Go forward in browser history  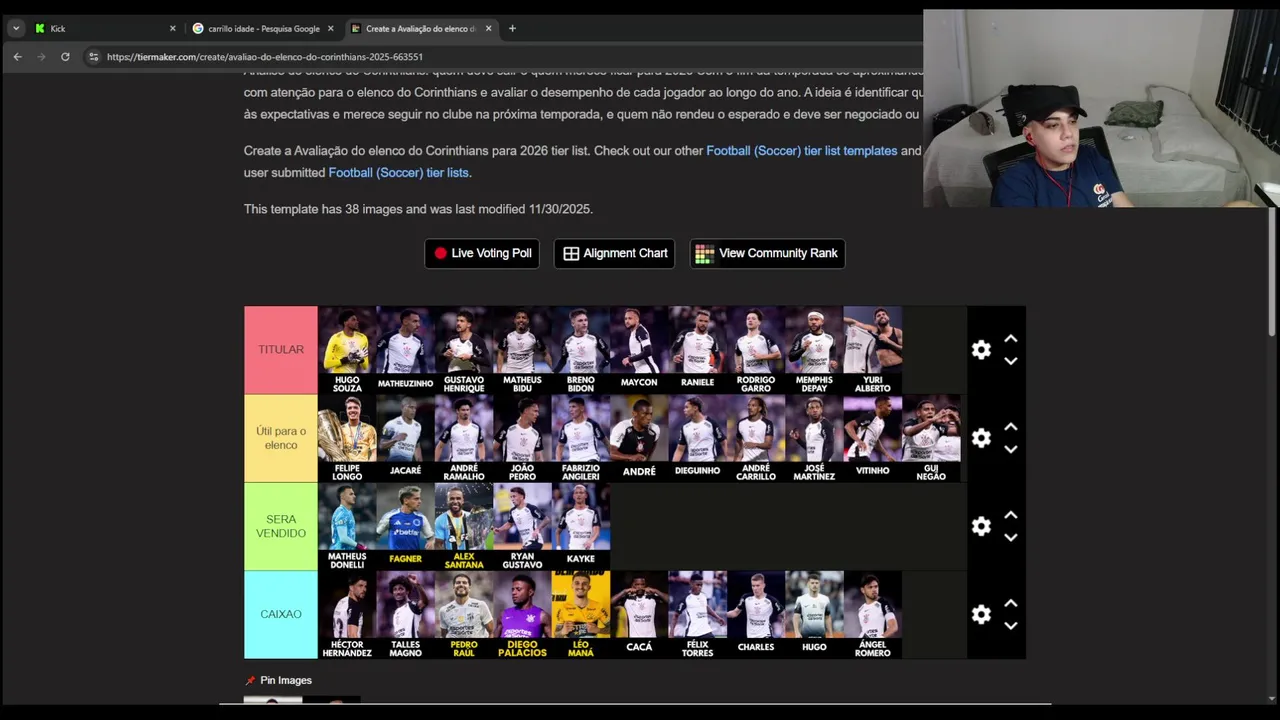pyautogui.click(x=41, y=57)
